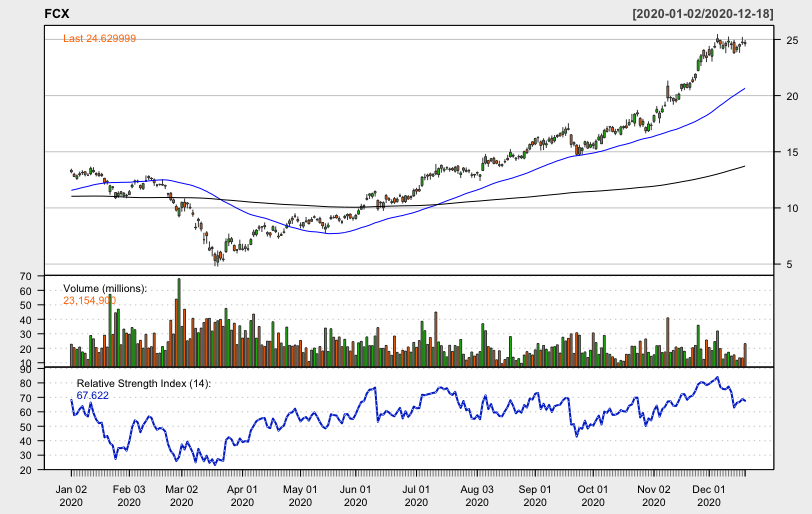This screenshot has height=514, width=812.
Task: Click the 'Nov 02 2020' x-axis label
Action: [654, 495]
